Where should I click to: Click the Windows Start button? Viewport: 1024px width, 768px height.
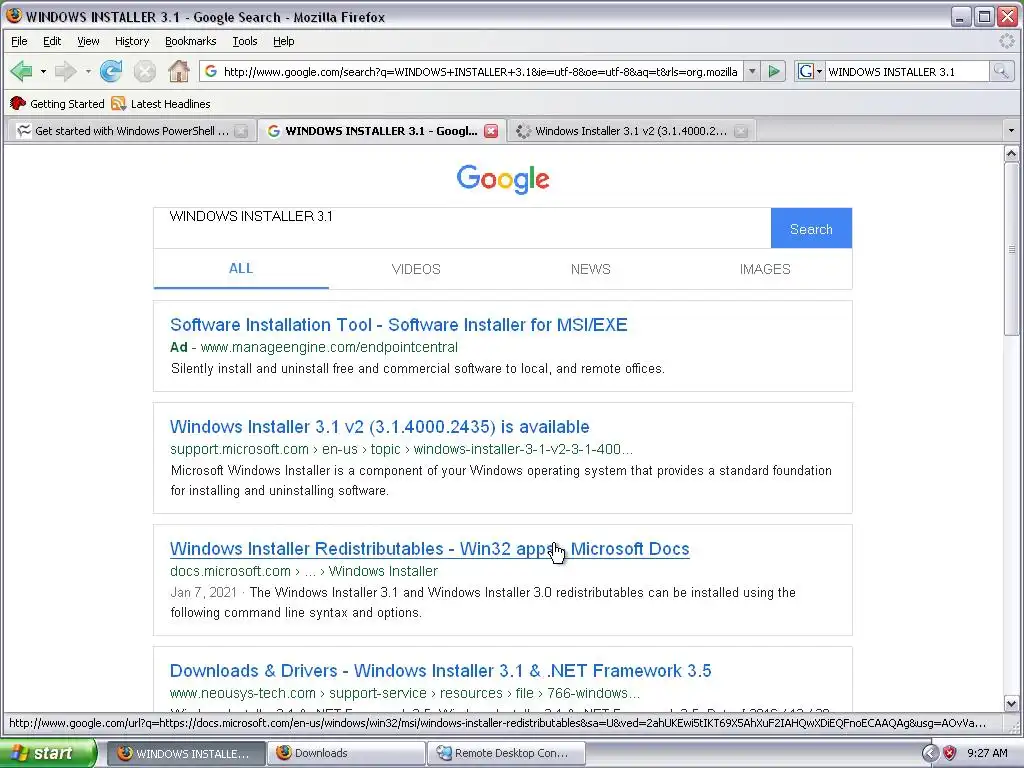pyautogui.click(x=48, y=753)
